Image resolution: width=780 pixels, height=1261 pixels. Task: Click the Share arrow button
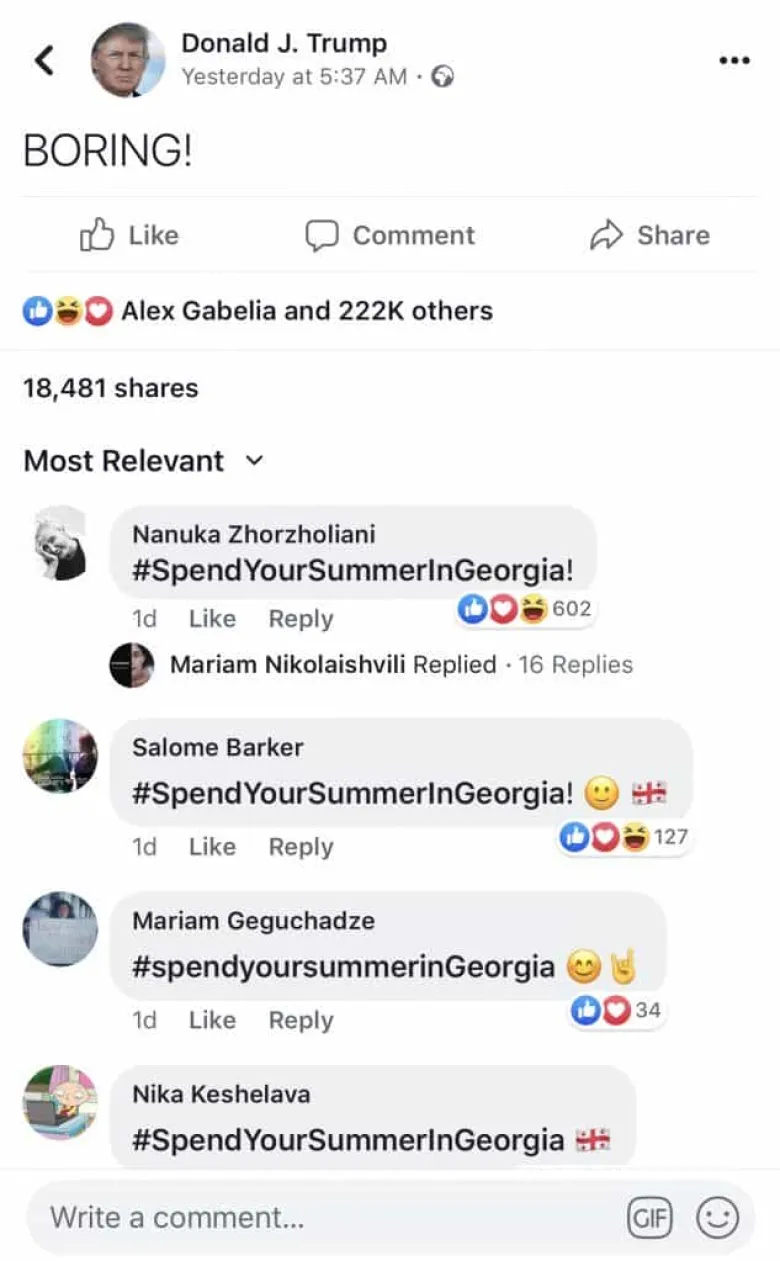pos(650,236)
